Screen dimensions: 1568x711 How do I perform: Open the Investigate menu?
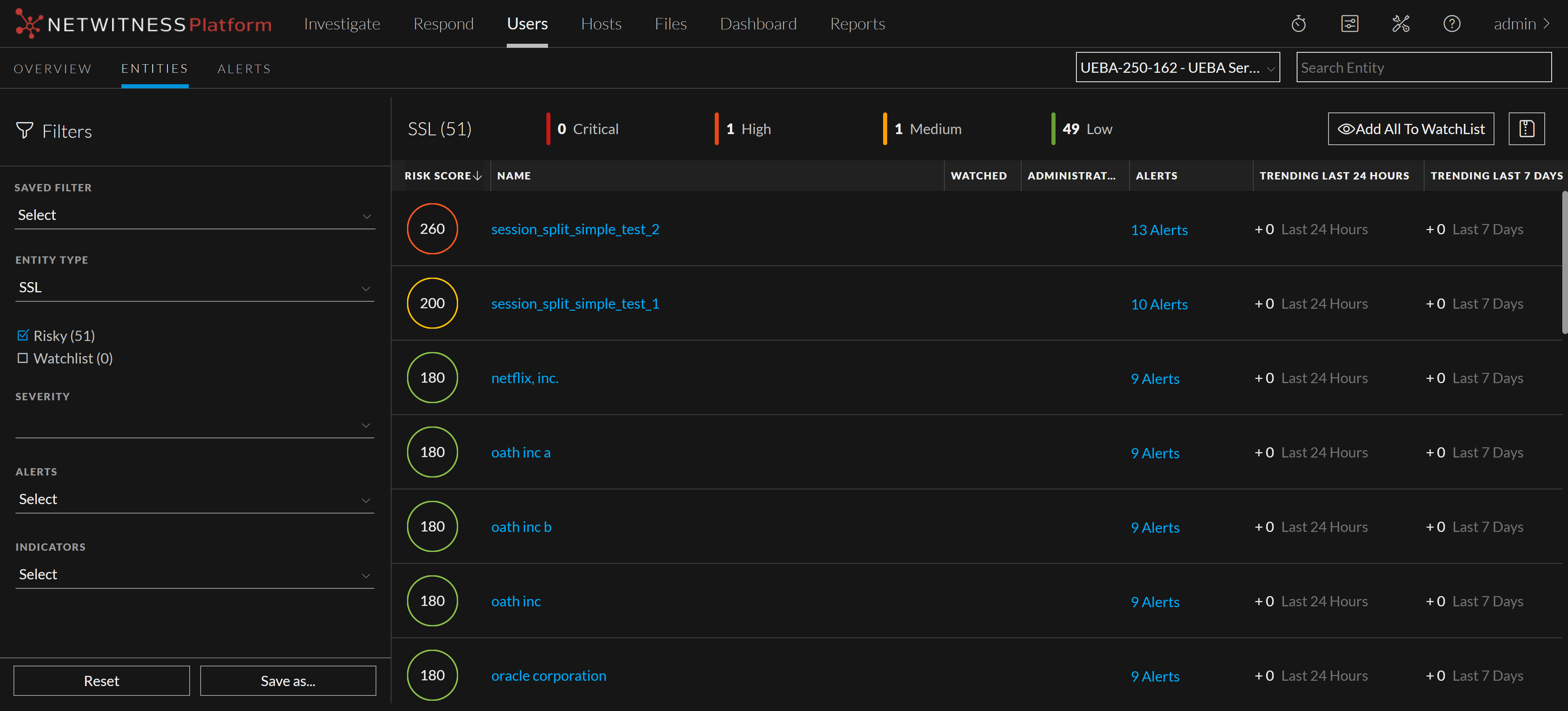(342, 24)
